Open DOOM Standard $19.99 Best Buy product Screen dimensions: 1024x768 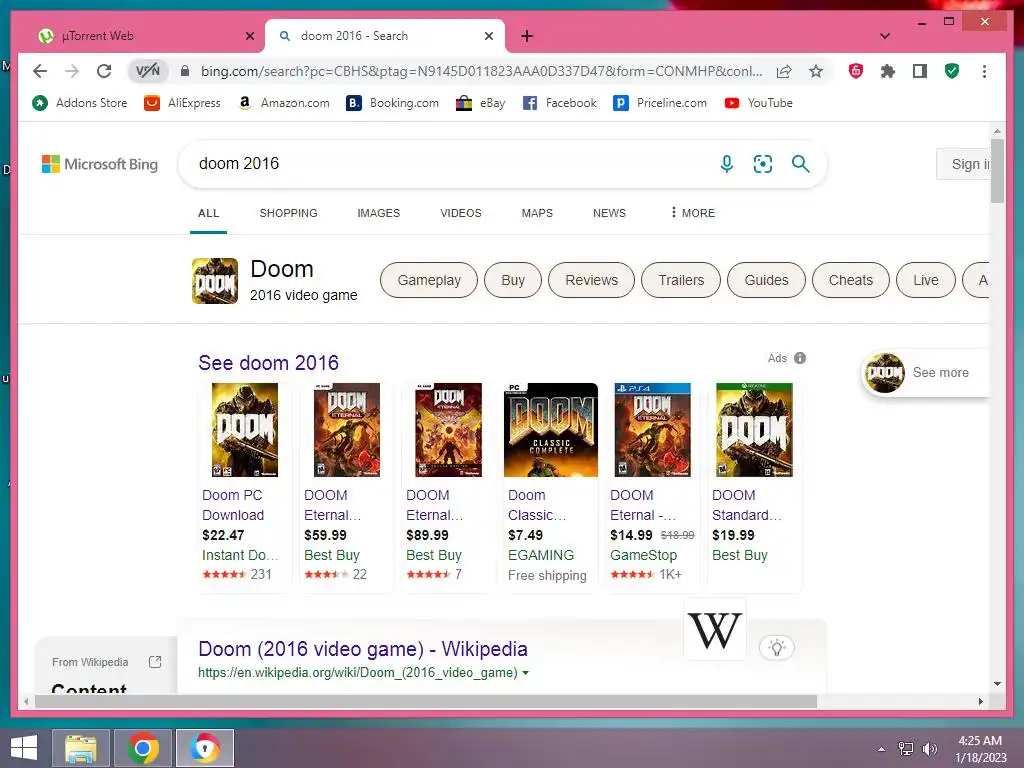click(x=754, y=486)
